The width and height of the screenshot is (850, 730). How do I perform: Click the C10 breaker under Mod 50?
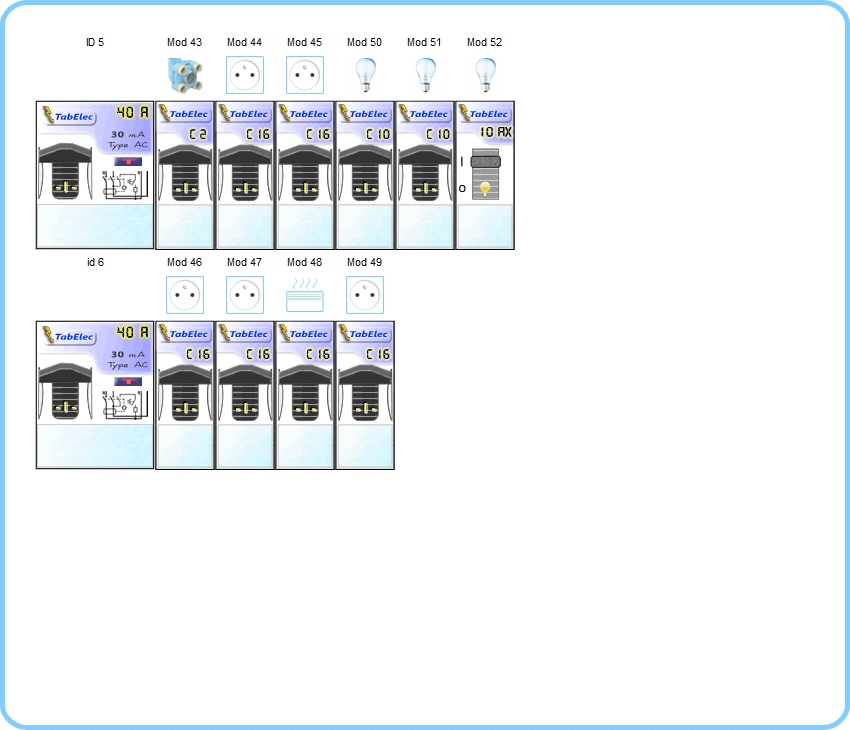tap(365, 175)
